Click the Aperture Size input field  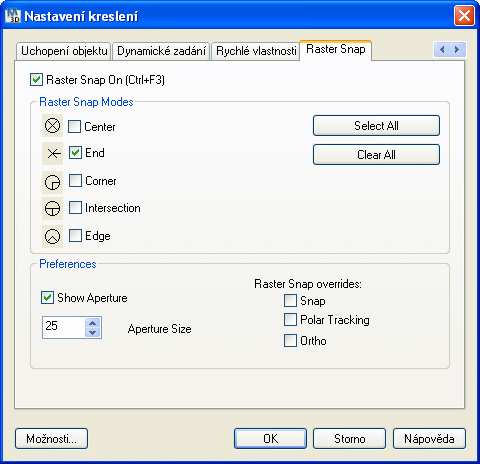click(64, 327)
